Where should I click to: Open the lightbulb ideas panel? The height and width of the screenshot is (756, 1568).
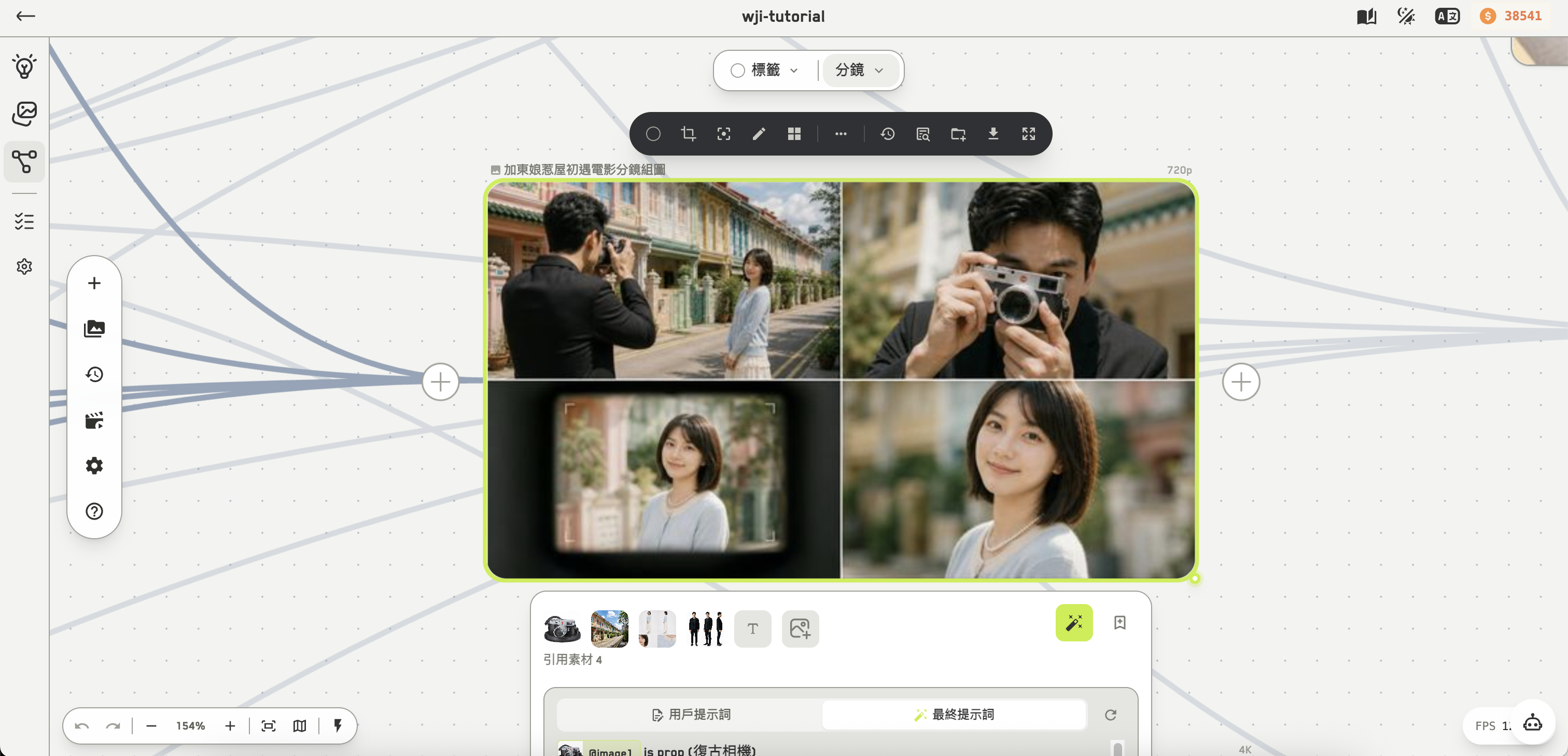pyautogui.click(x=24, y=66)
